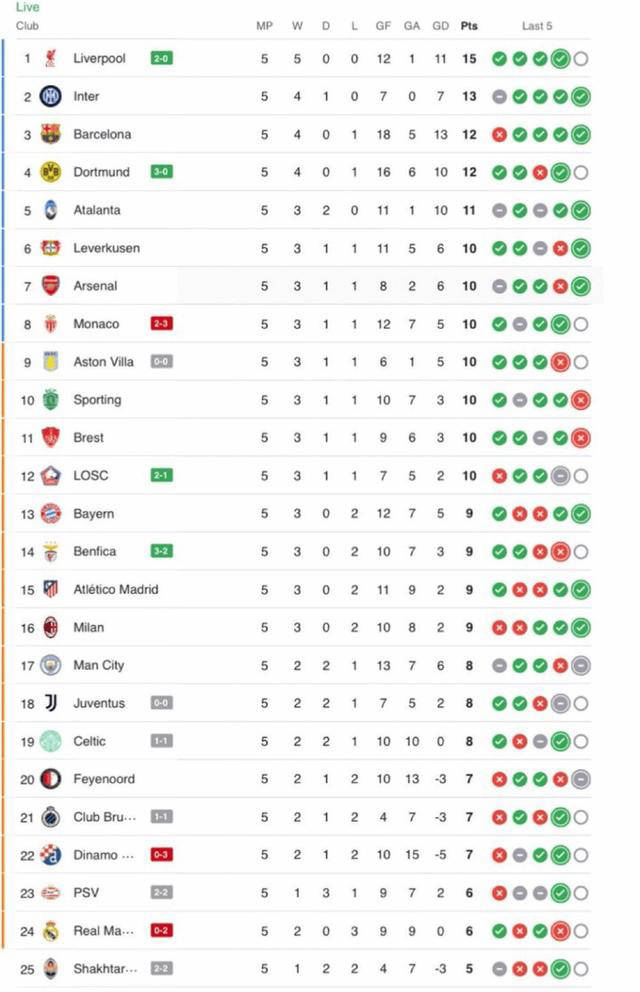Image resolution: width=640 pixels, height=992 pixels.
Task: Click the Arsenal club crest
Action: tap(51, 286)
